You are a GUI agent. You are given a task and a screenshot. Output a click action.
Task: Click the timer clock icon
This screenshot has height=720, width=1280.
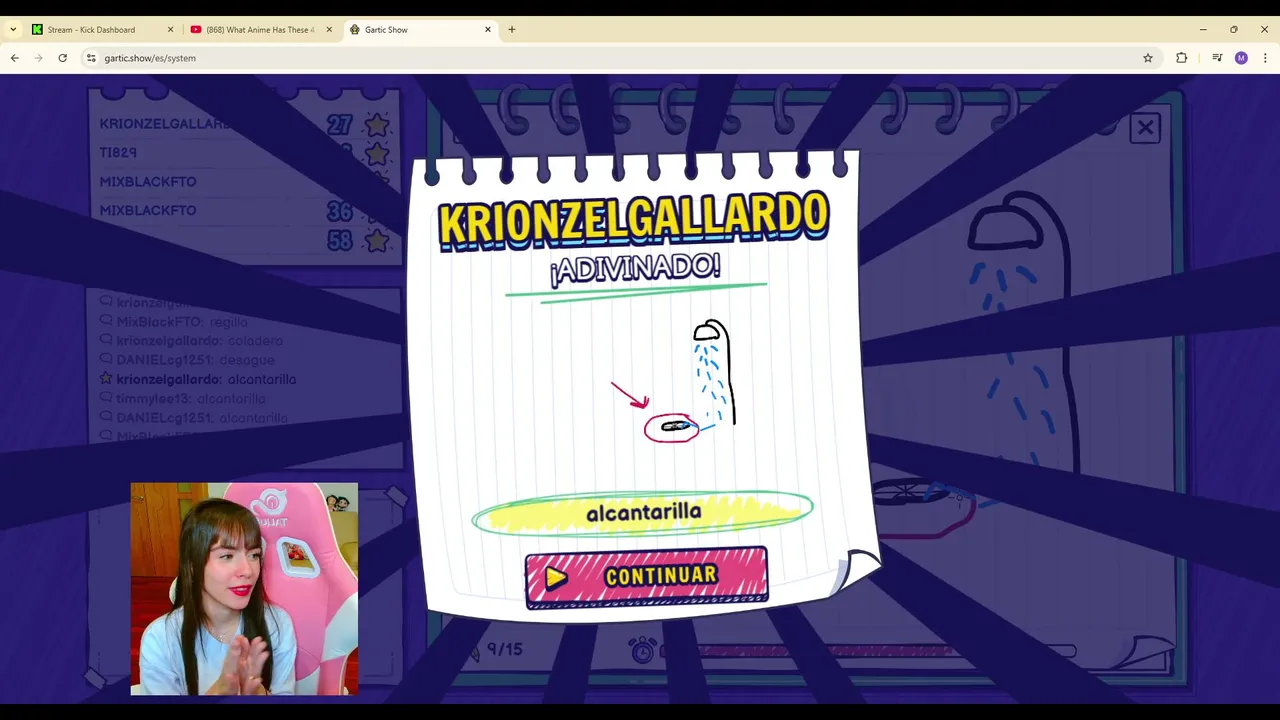click(642, 650)
